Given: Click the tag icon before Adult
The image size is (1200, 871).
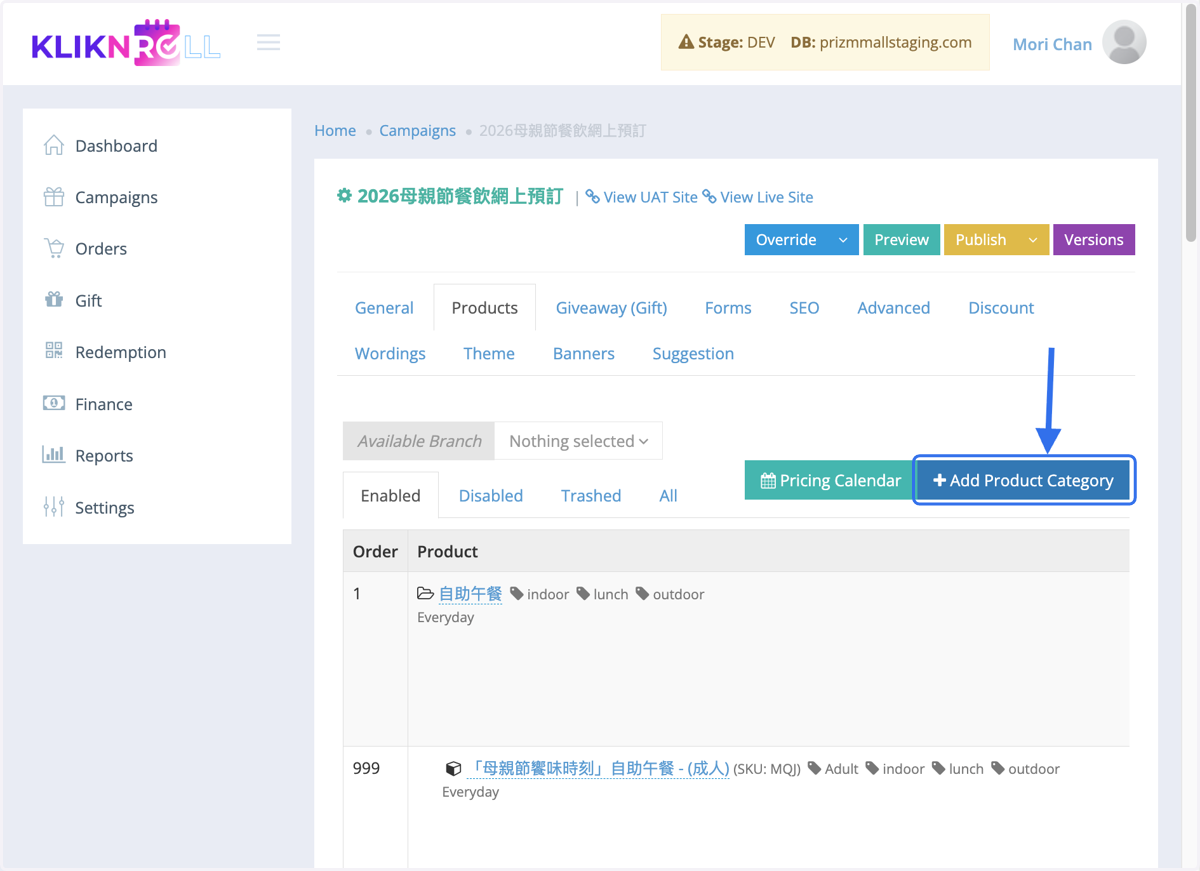Looking at the screenshot, I should (815, 768).
